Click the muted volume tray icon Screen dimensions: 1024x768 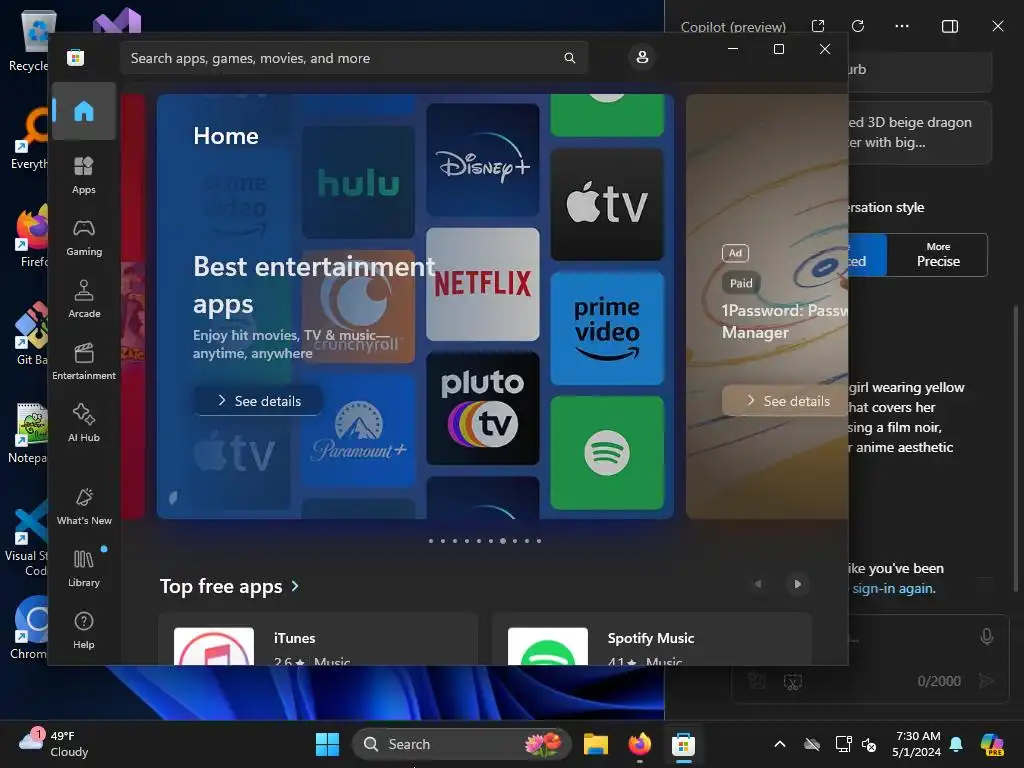click(x=869, y=744)
